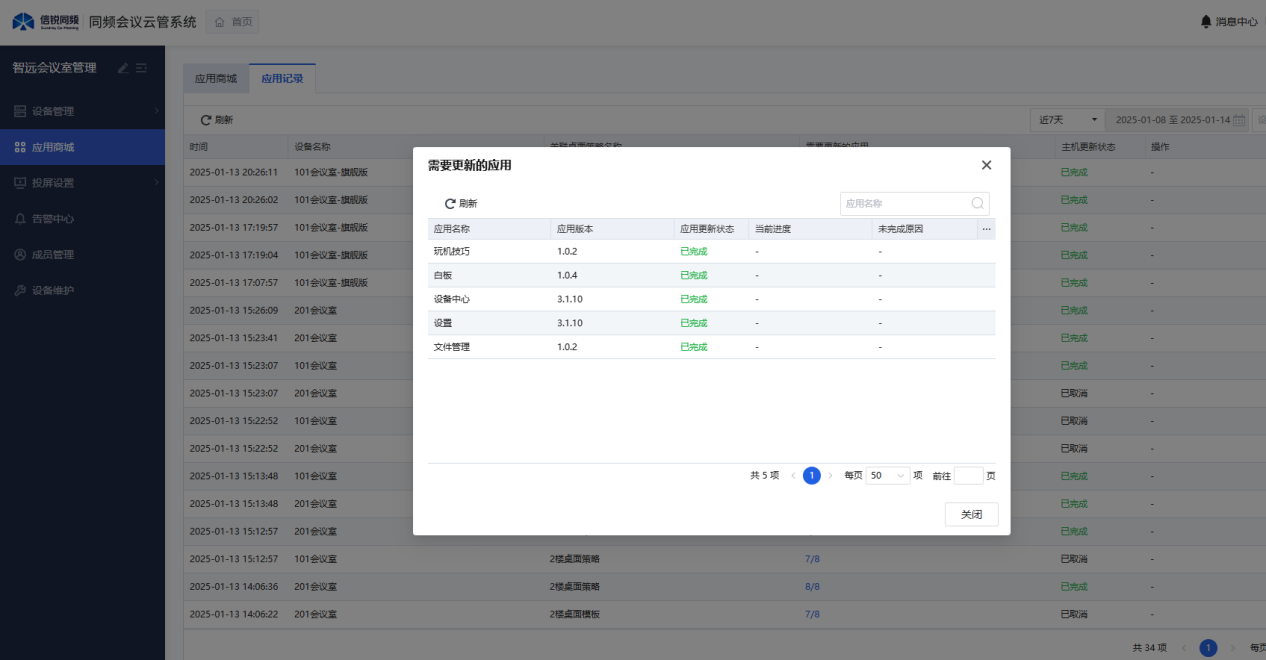Open the 告警中心 sidebar item
1266x660 pixels.
point(52,219)
